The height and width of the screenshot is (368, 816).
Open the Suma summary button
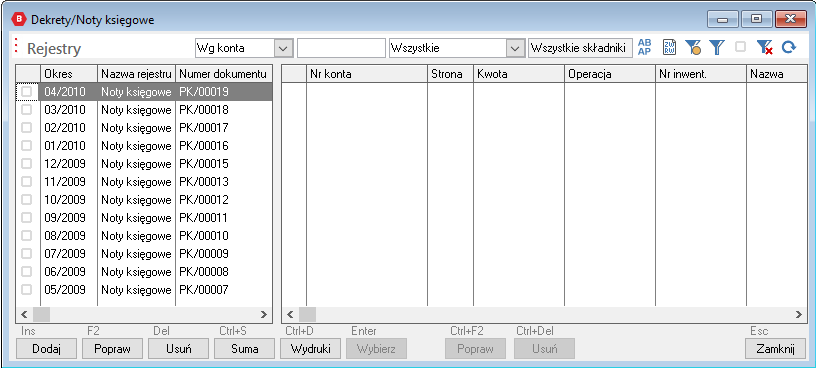(245, 348)
